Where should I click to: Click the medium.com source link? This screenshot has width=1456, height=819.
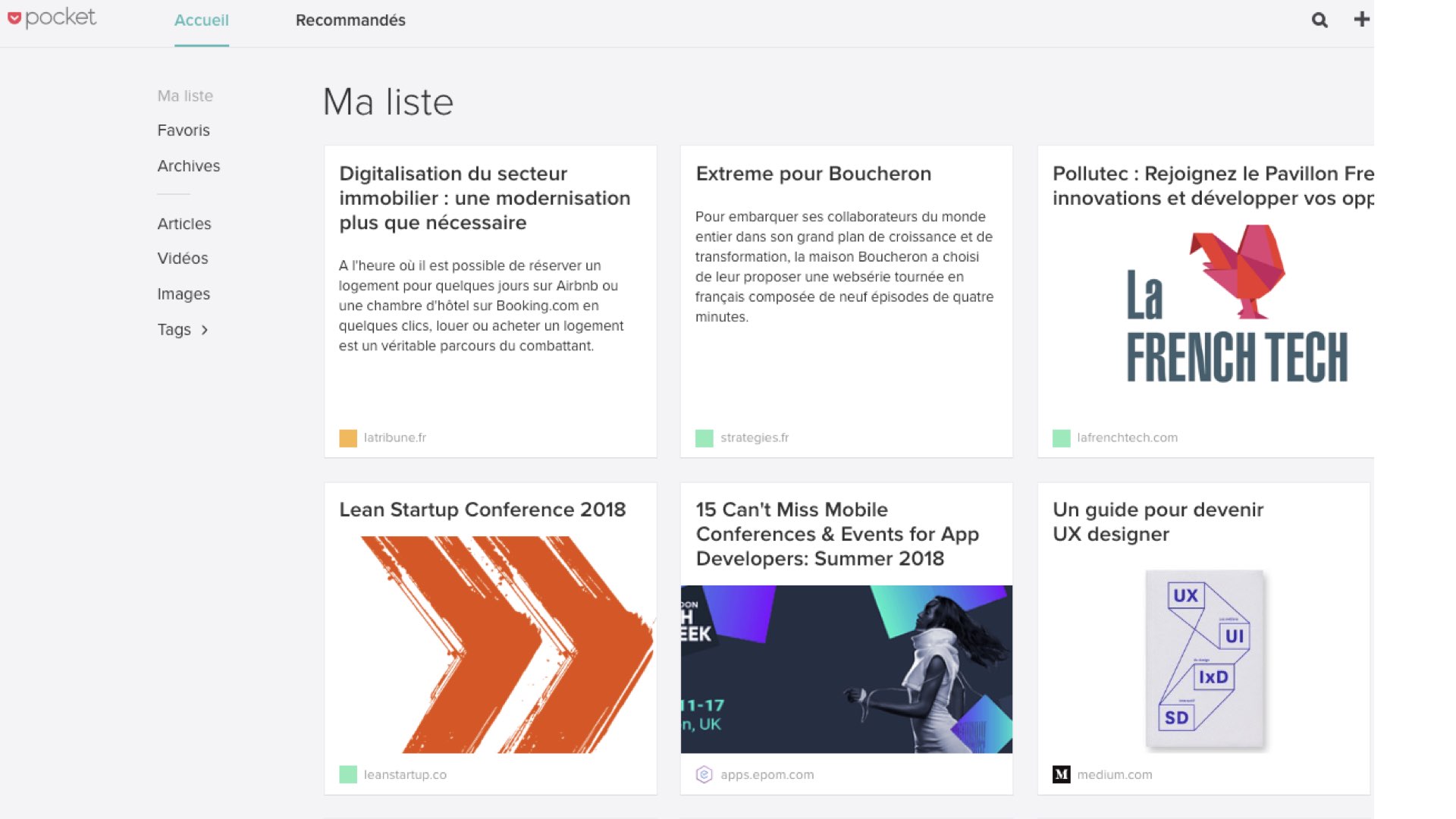coord(1115,774)
